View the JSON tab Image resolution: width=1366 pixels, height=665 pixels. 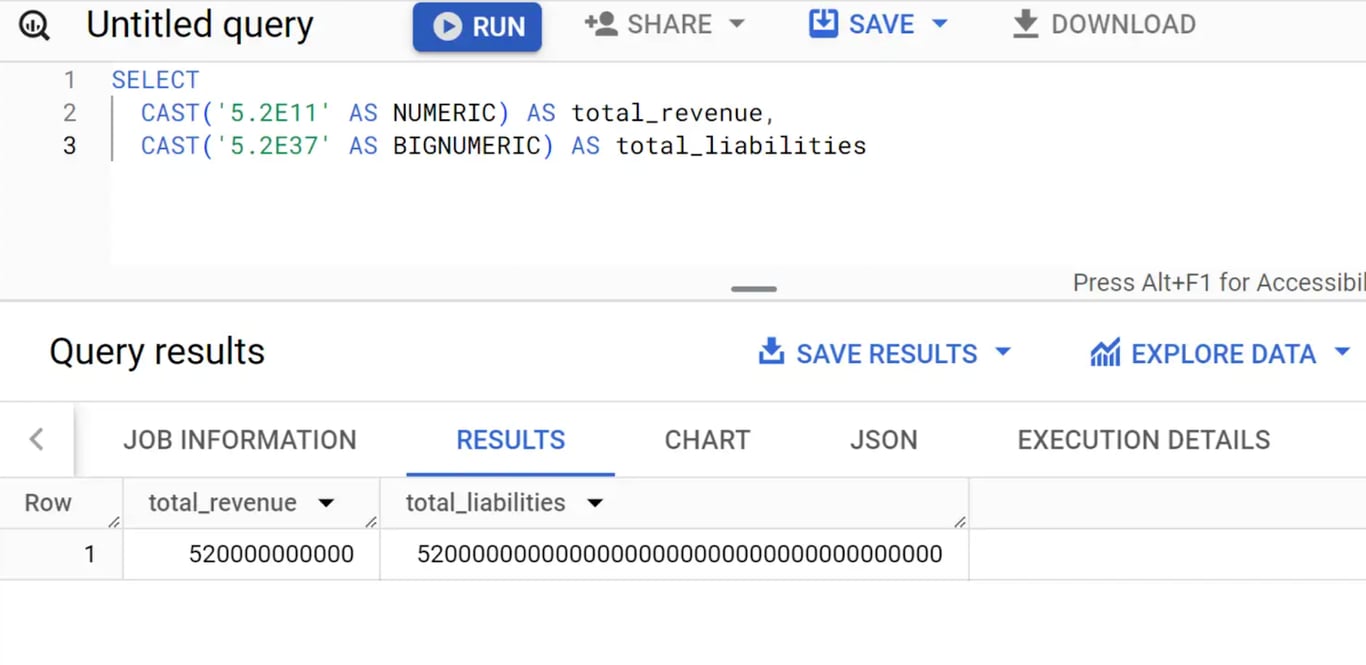point(884,440)
